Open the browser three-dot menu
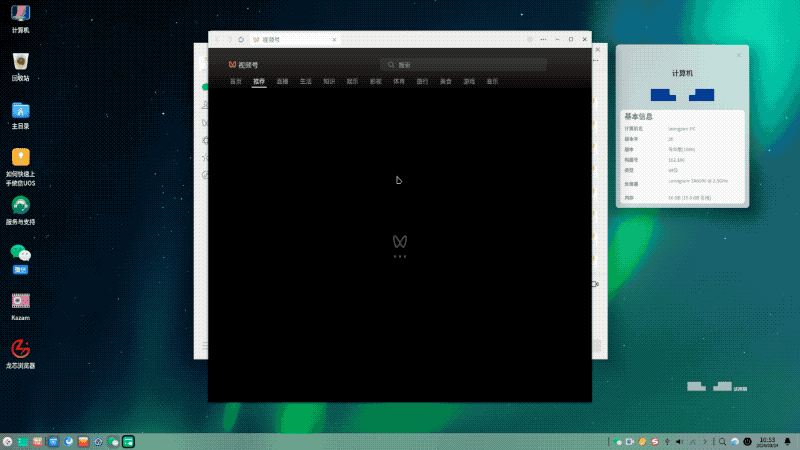 tap(544, 39)
